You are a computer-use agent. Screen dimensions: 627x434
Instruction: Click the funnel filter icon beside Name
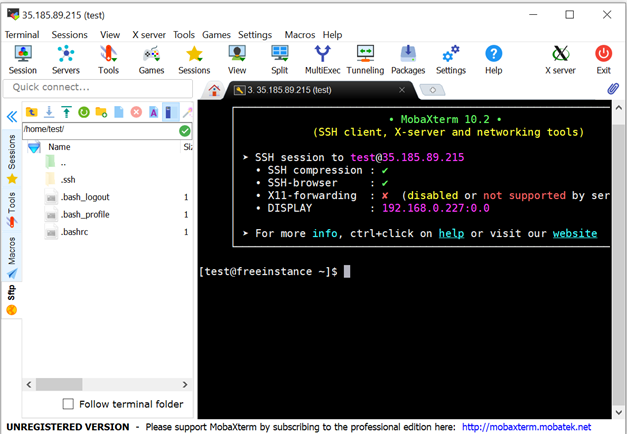(34, 147)
